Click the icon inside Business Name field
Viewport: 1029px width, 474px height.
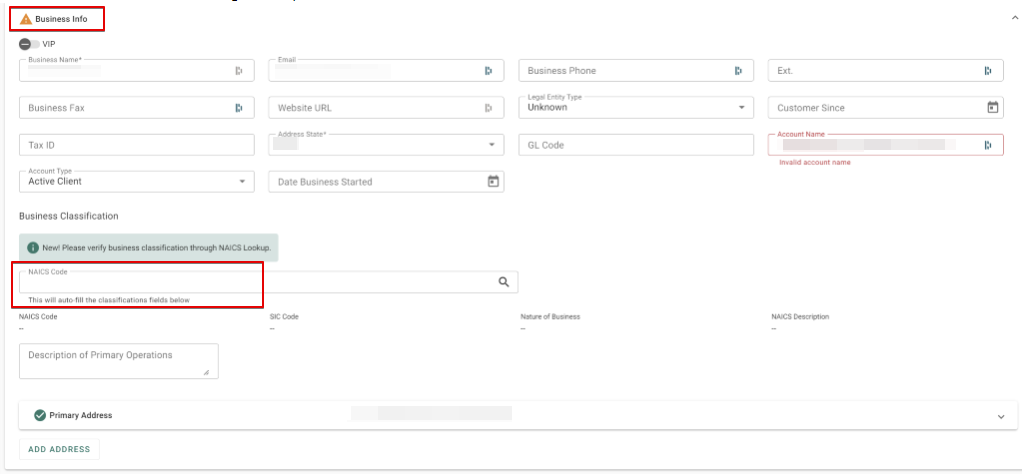point(239,71)
